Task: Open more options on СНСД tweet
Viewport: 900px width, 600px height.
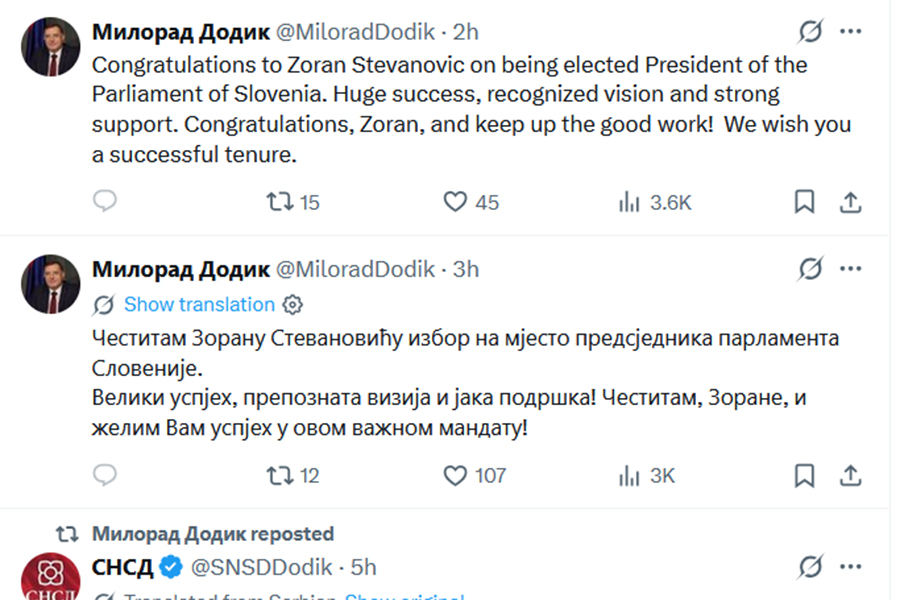Action: click(851, 567)
